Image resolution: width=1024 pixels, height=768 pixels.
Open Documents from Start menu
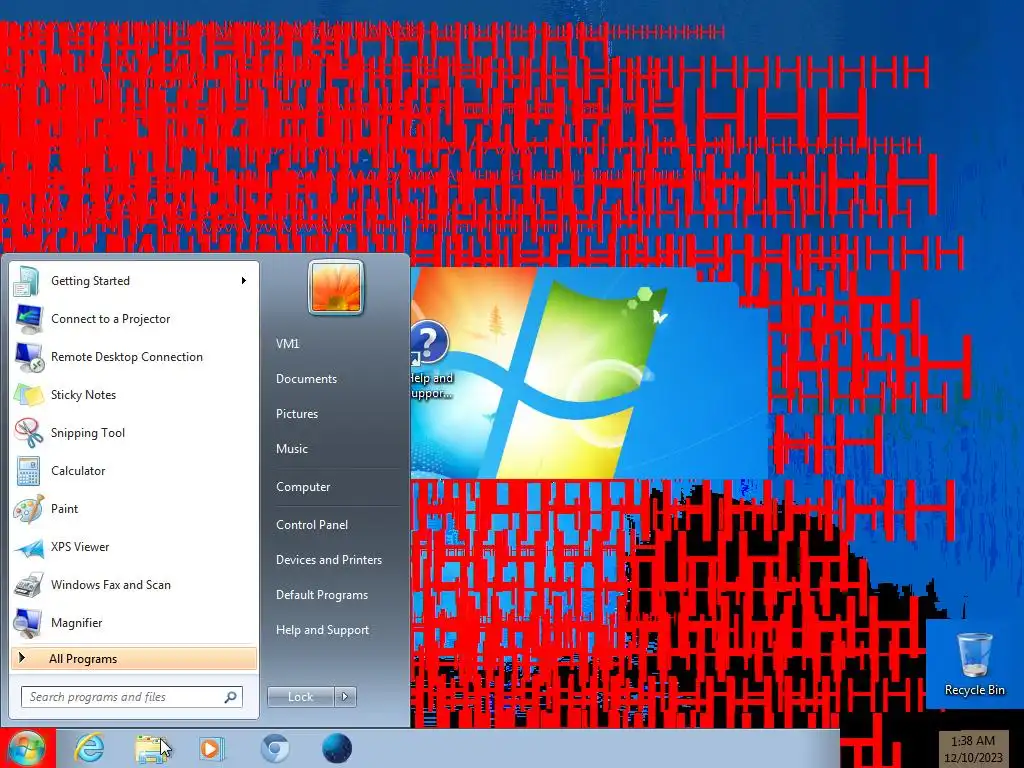(306, 379)
